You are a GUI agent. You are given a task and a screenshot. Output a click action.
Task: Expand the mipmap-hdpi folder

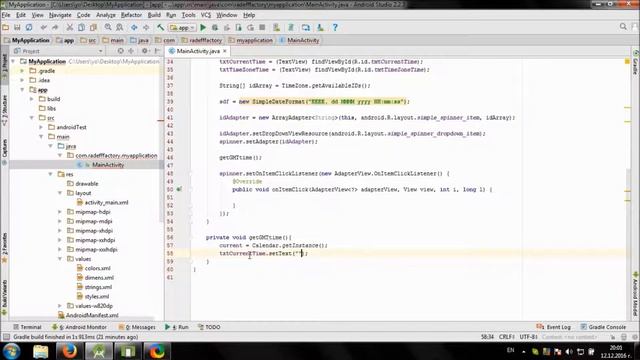(x=60, y=212)
